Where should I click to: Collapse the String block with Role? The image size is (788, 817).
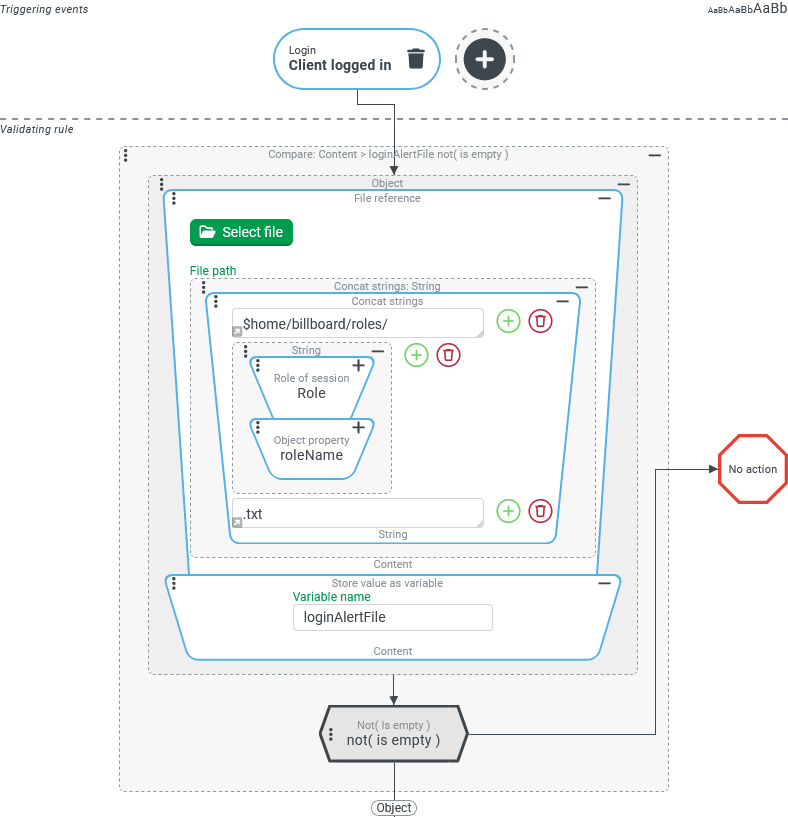378,352
